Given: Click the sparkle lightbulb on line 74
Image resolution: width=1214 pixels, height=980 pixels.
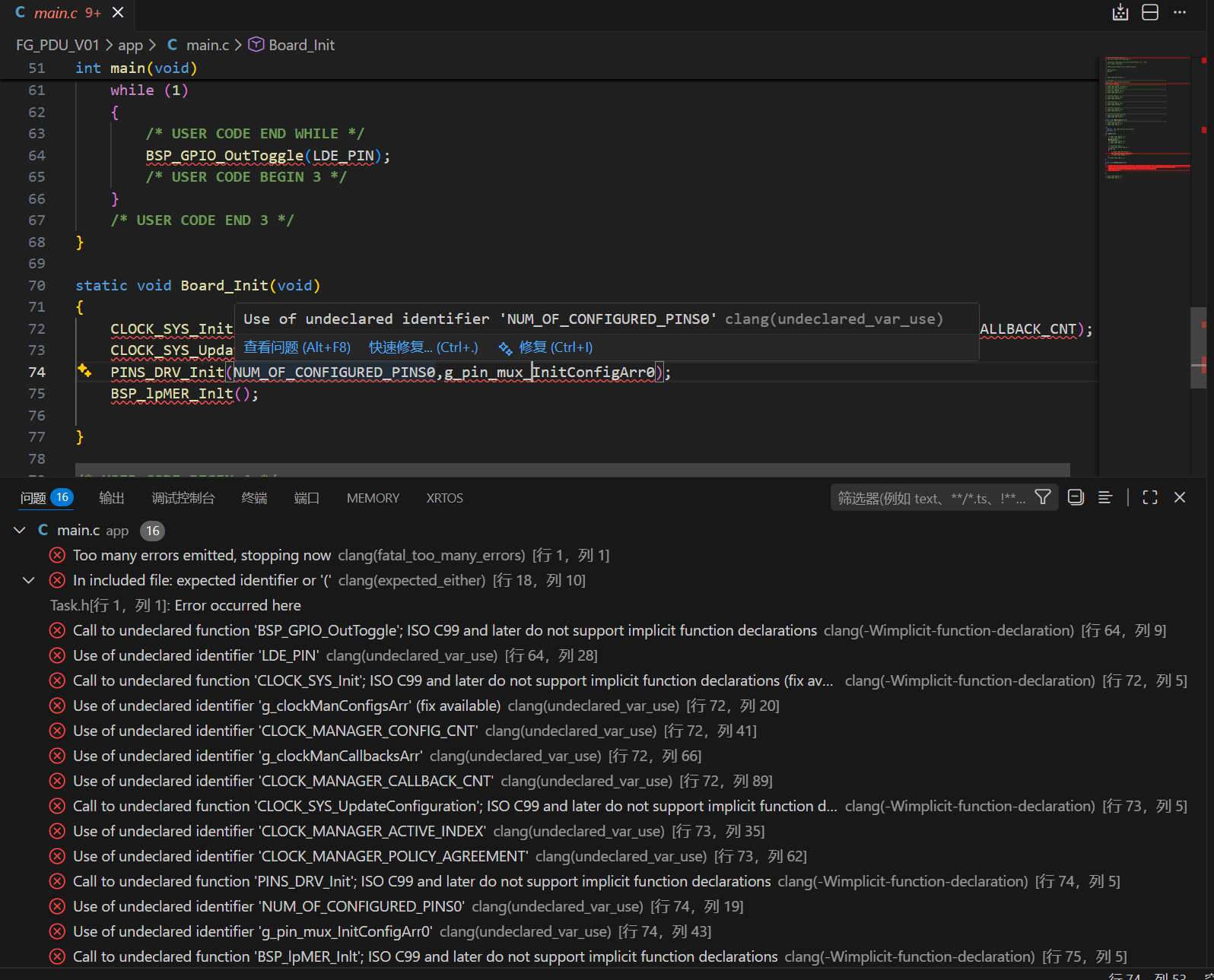Looking at the screenshot, I should [84, 371].
